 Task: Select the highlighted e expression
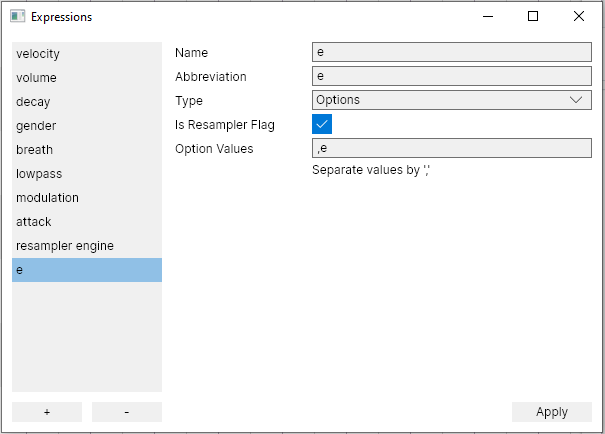pyautogui.click(x=86, y=270)
